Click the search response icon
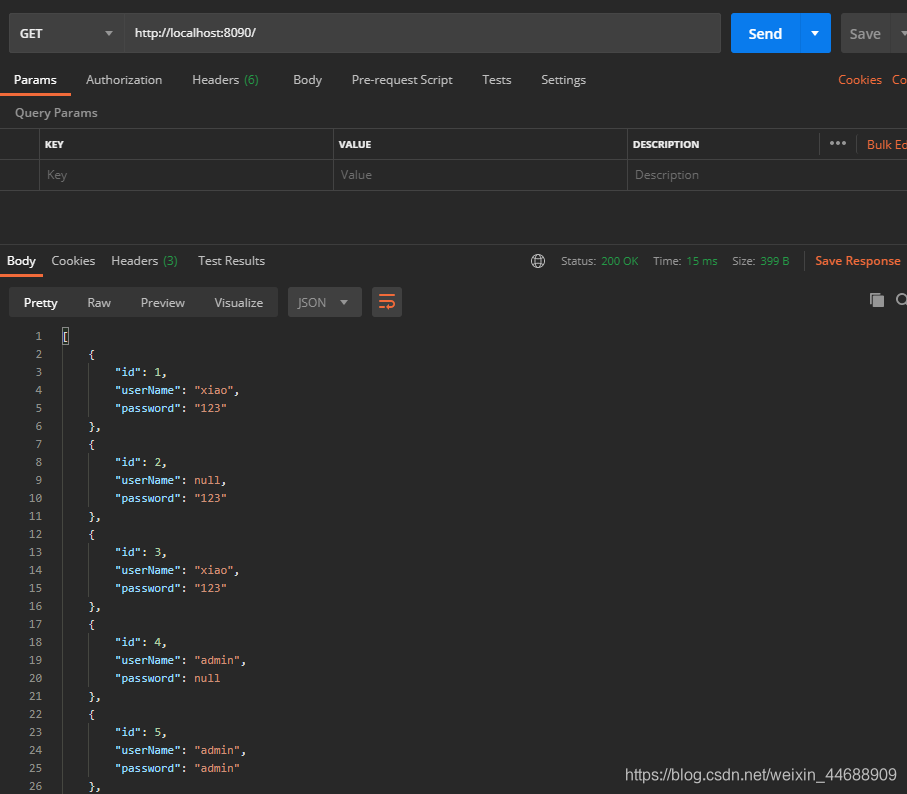Image resolution: width=907 pixels, height=794 pixels. (x=901, y=300)
